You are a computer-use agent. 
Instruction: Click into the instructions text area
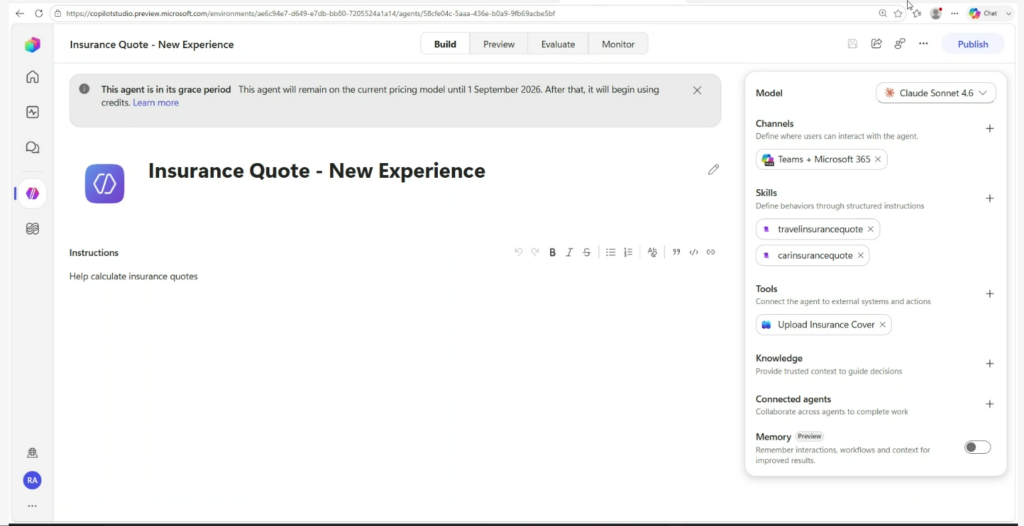tap(394, 276)
